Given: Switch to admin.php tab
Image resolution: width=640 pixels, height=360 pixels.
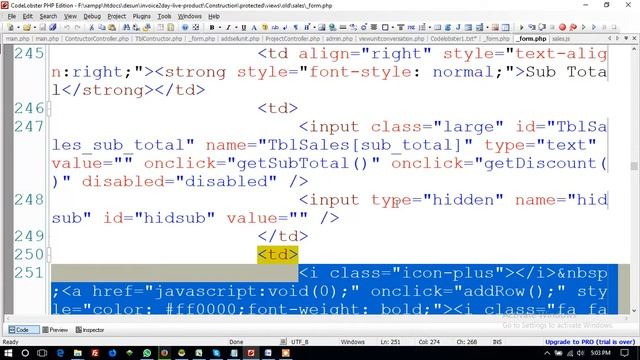Looking at the screenshot, I should [x=339, y=39].
